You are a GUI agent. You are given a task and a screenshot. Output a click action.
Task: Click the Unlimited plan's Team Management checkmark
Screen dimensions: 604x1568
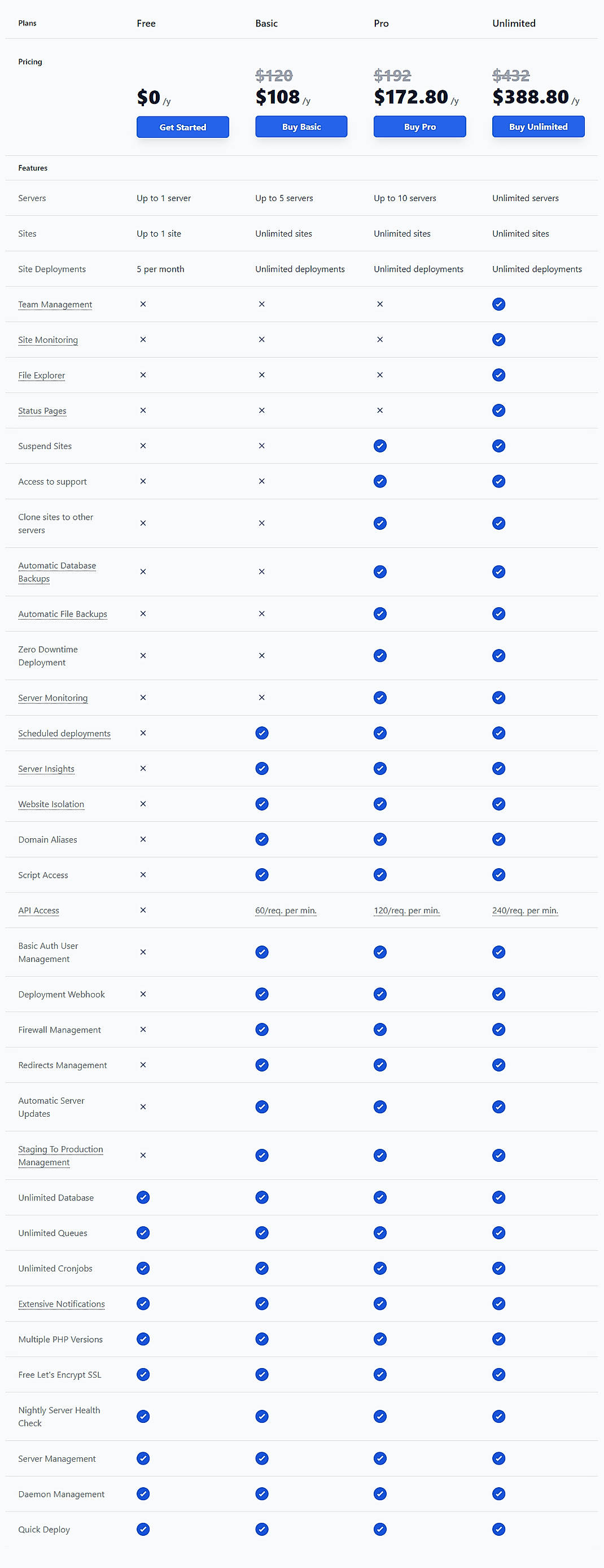pos(498,304)
